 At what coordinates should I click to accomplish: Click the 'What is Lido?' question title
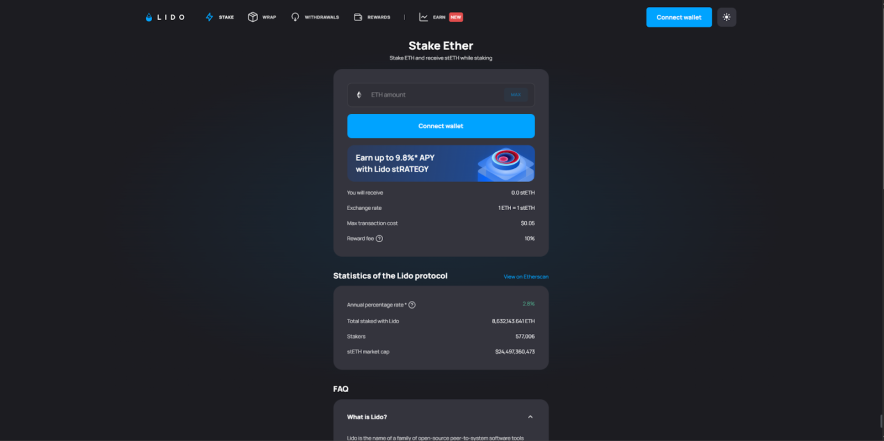367,417
